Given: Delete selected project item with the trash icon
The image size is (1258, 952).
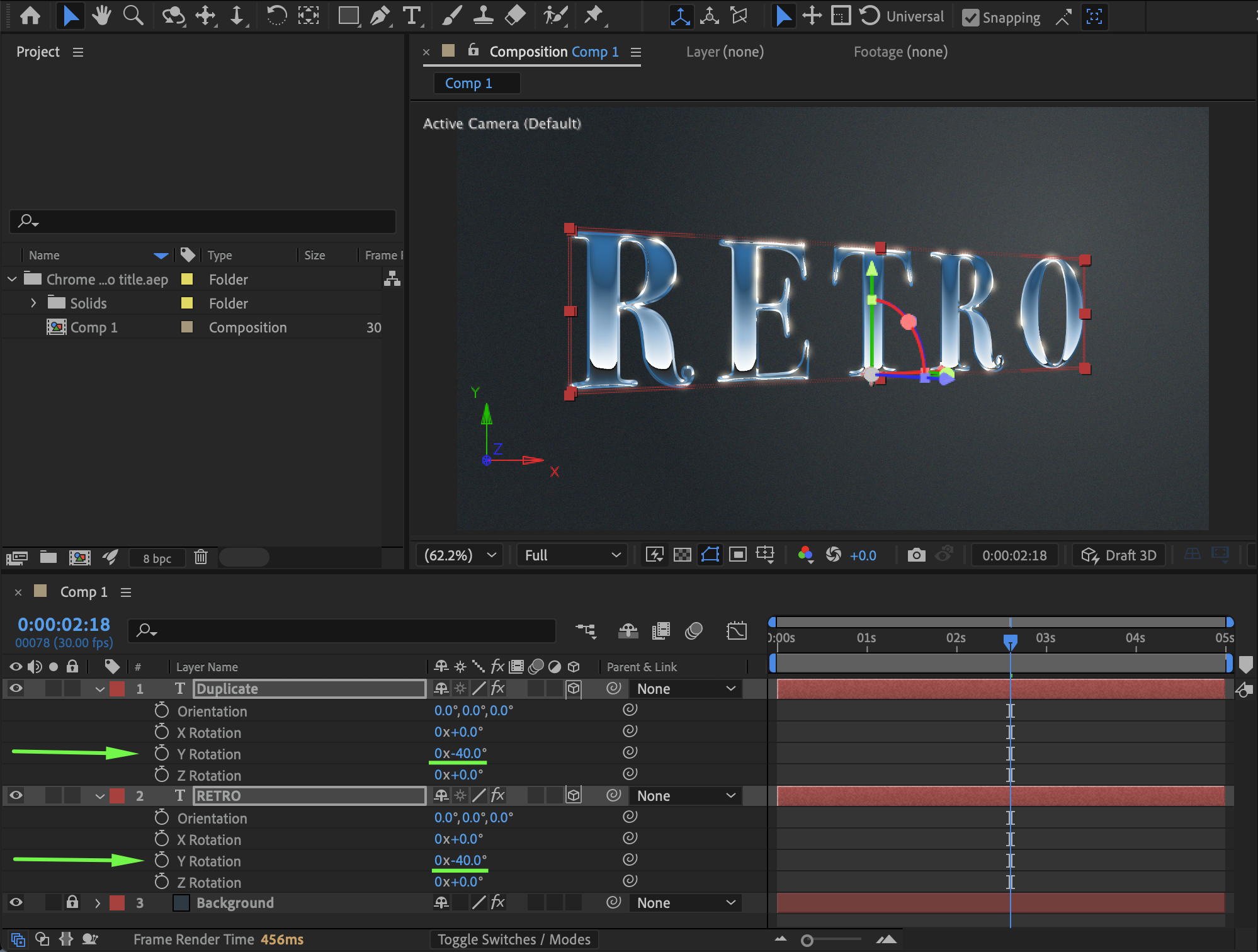Looking at the screenshot, I should point(201,557).
